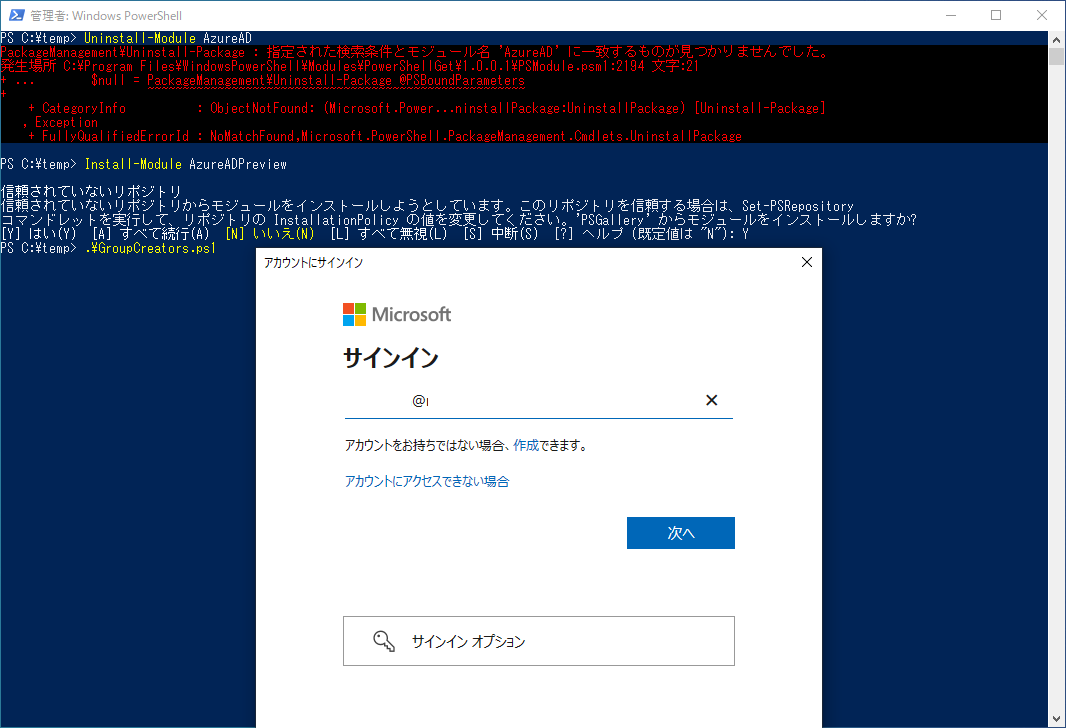Minimize the PowerShell window

pyautogui.click(x=951, y=15)
